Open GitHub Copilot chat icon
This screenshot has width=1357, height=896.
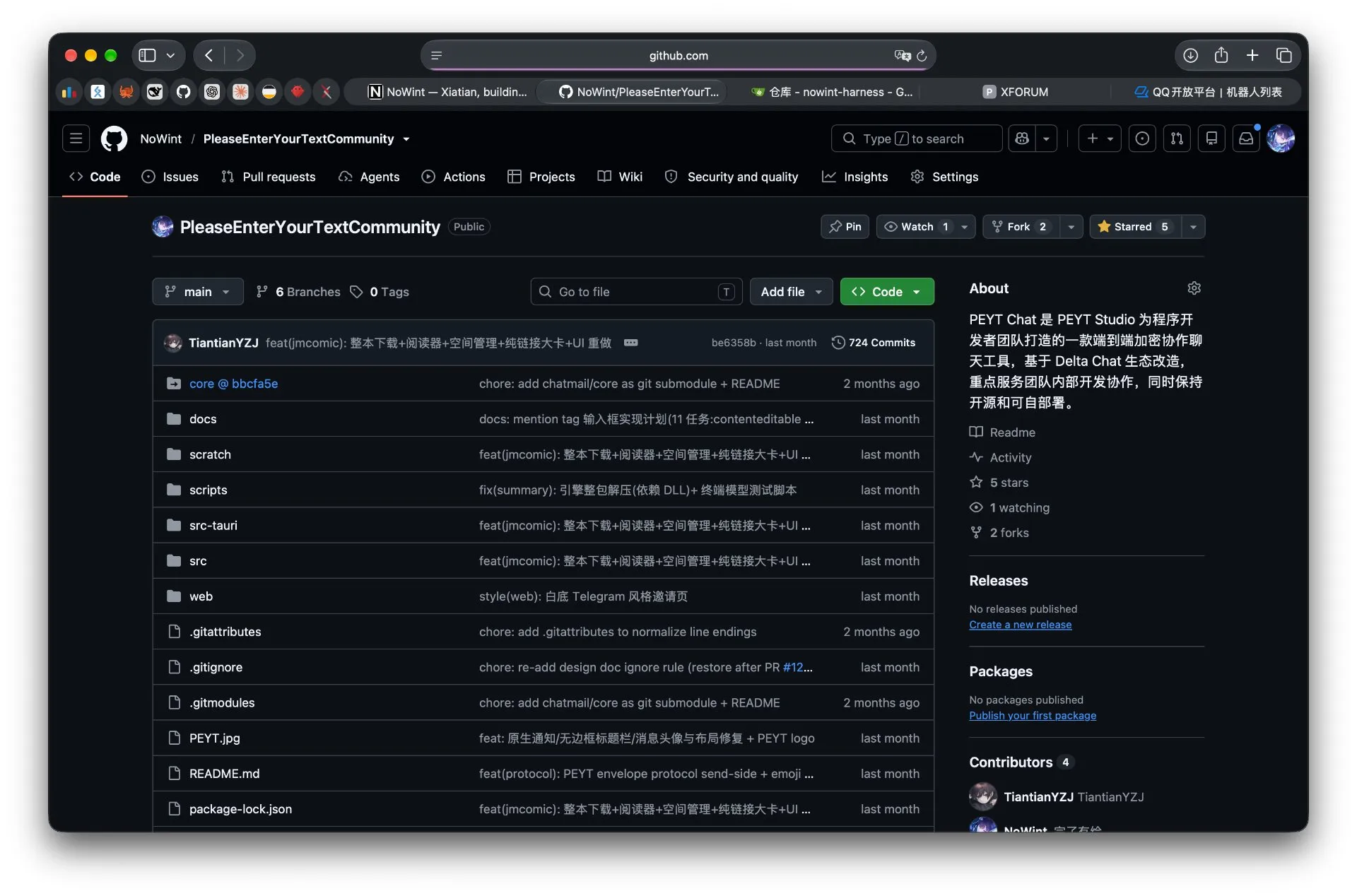click(x=1022, y=138)
